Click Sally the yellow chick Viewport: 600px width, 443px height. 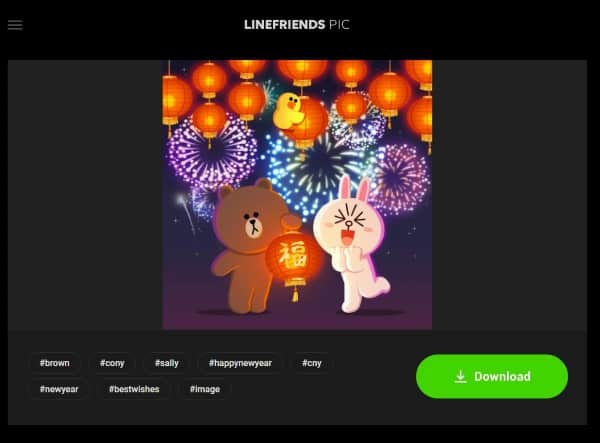tap(288, 111)
